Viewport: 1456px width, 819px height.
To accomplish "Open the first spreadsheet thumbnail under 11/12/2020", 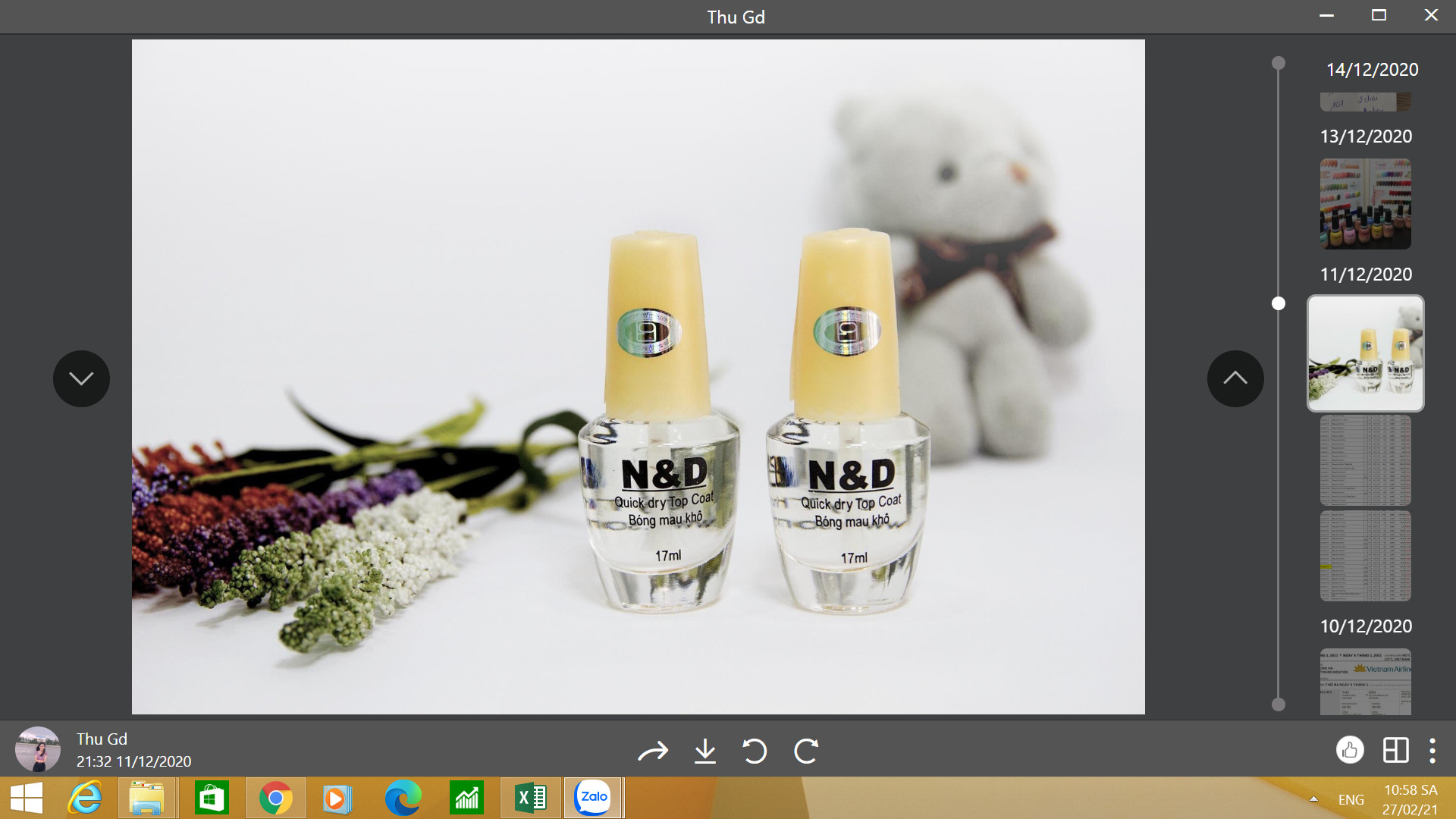I will click(x=1365, y=460).
